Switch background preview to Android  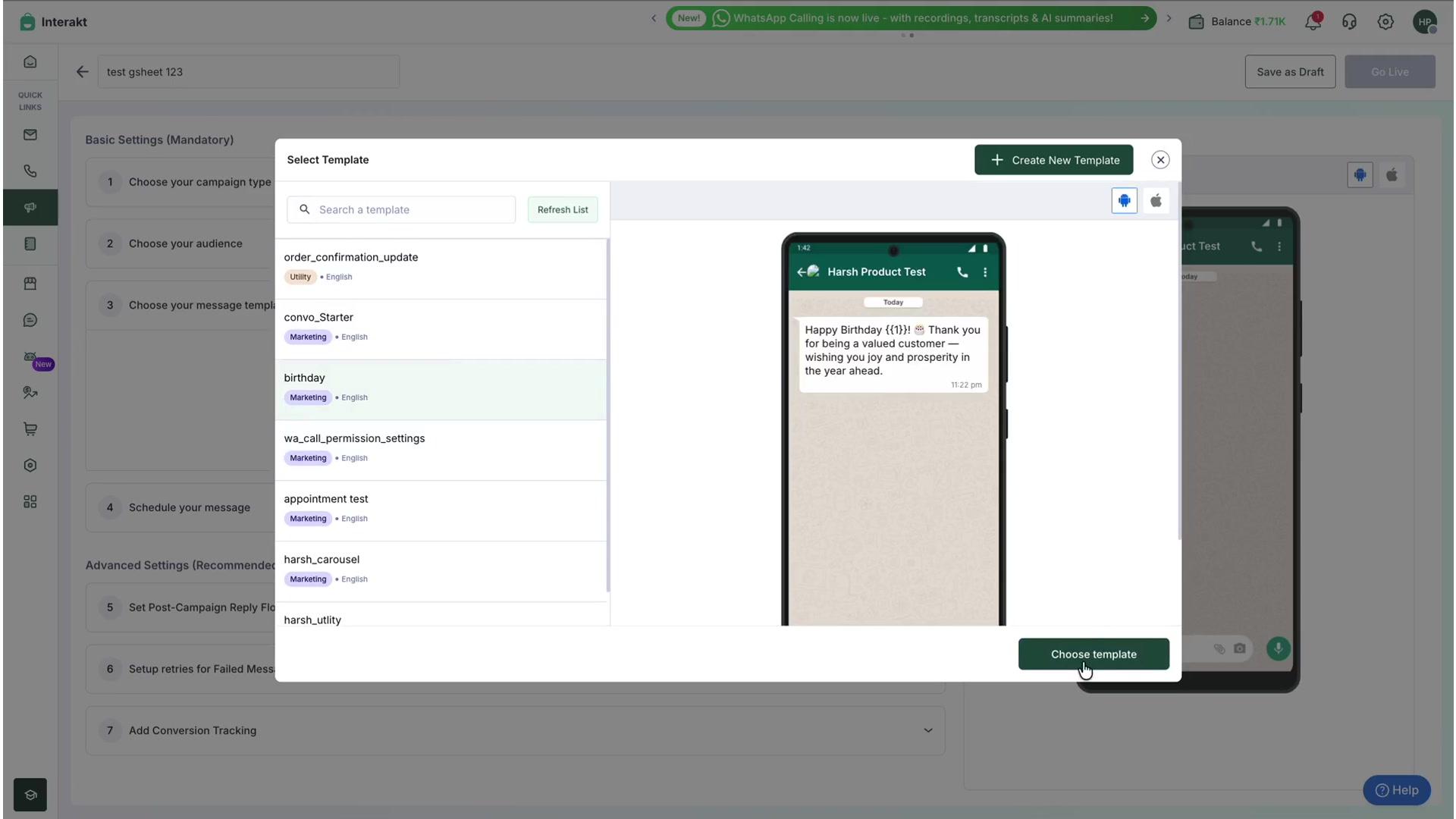point(1360,175)
